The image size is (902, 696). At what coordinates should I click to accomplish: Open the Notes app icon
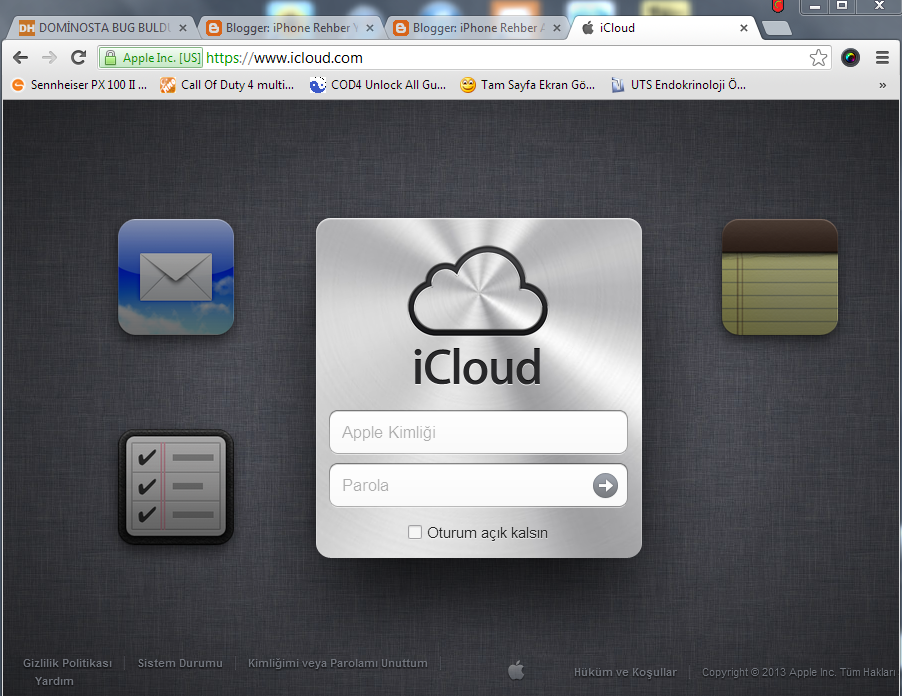pyautogui.click(x=779, y=277)
